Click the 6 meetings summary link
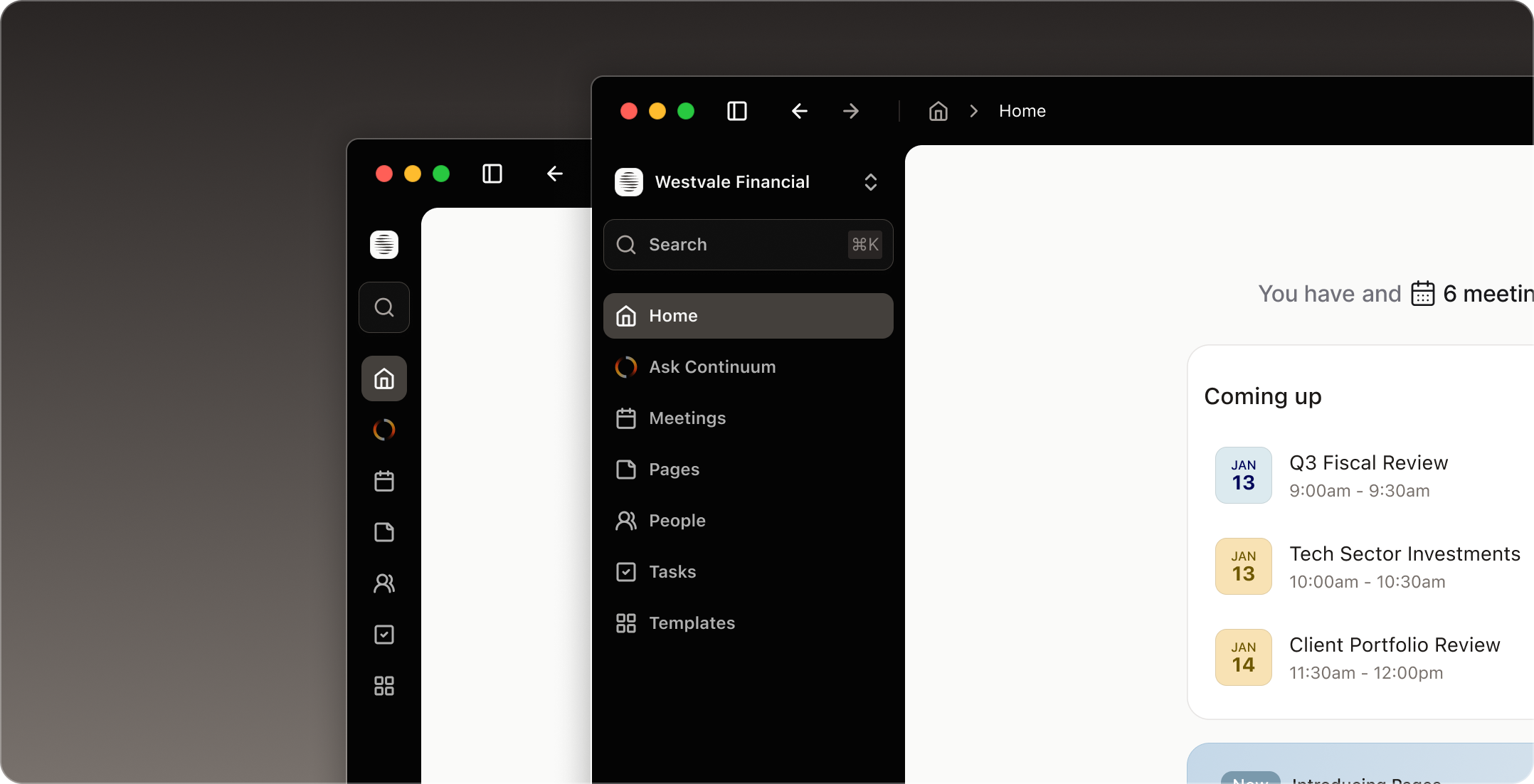 pyautogui.click(x=1473, y=294)
